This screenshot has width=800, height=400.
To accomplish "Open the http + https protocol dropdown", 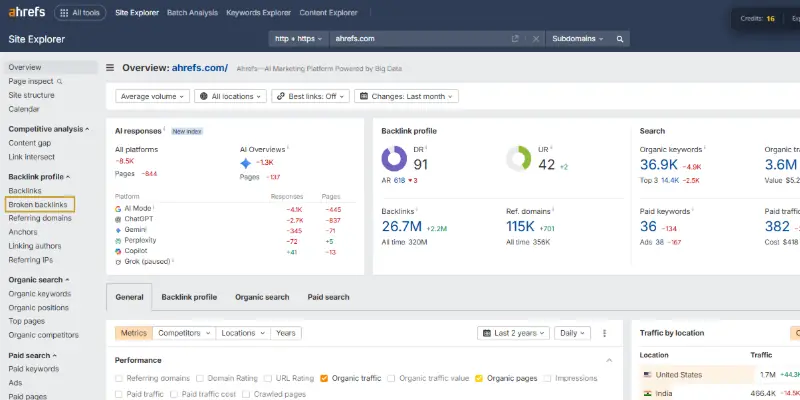I will pos(298,39).
